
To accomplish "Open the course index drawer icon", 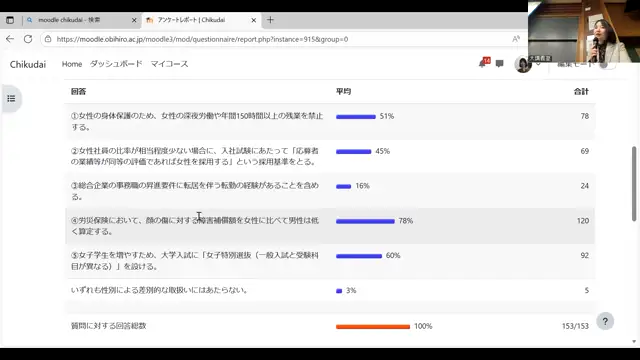I will click(x=11, y=99).
